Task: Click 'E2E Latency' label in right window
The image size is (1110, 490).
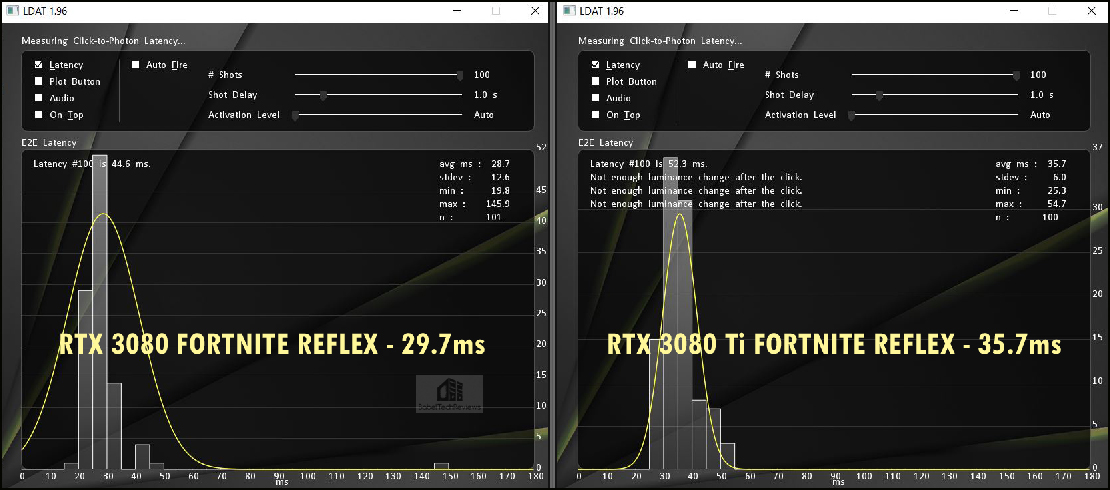Action: 605,142
